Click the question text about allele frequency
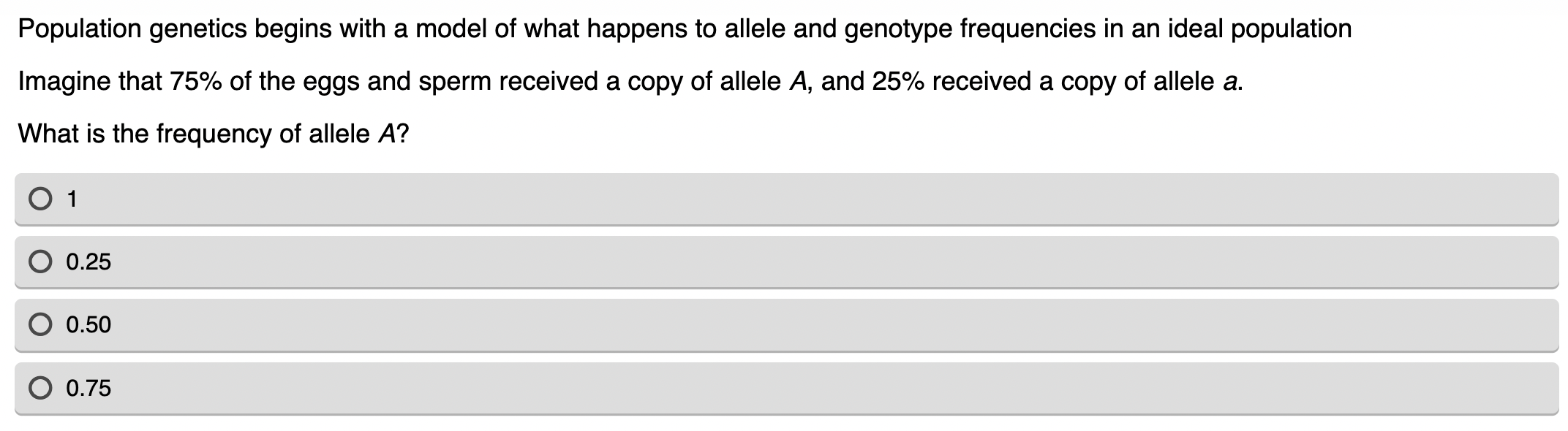Screen dimensions: 1568x431 coord(212,132)
